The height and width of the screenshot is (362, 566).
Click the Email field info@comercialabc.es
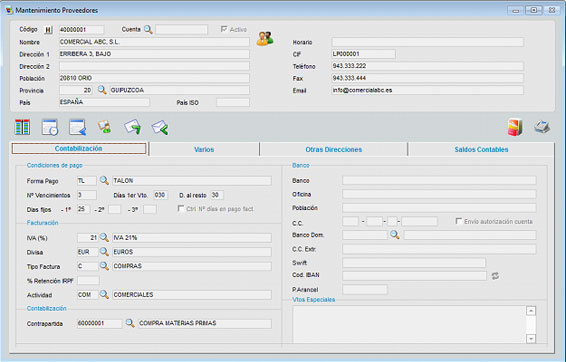pyautogui.click(x=427, y=90)
